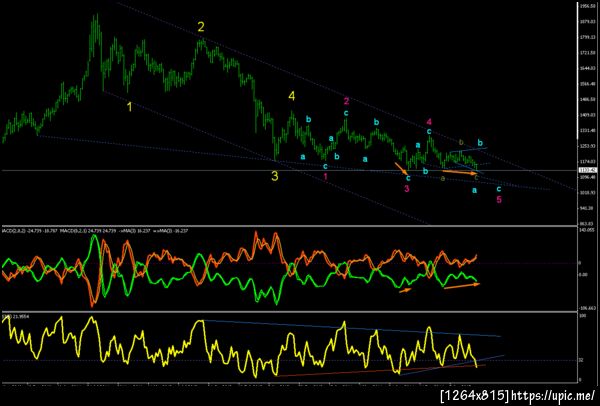Select the magenta wave label "5"
This screenshot has height=406, width=600.
pos(499,199)
